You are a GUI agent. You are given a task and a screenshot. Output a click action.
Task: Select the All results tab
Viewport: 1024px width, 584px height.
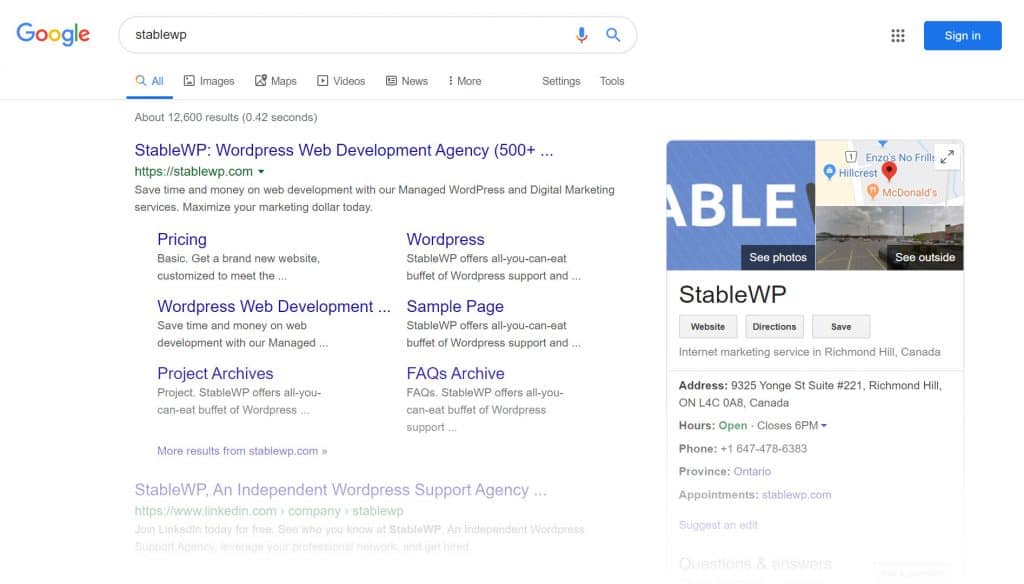150,81
